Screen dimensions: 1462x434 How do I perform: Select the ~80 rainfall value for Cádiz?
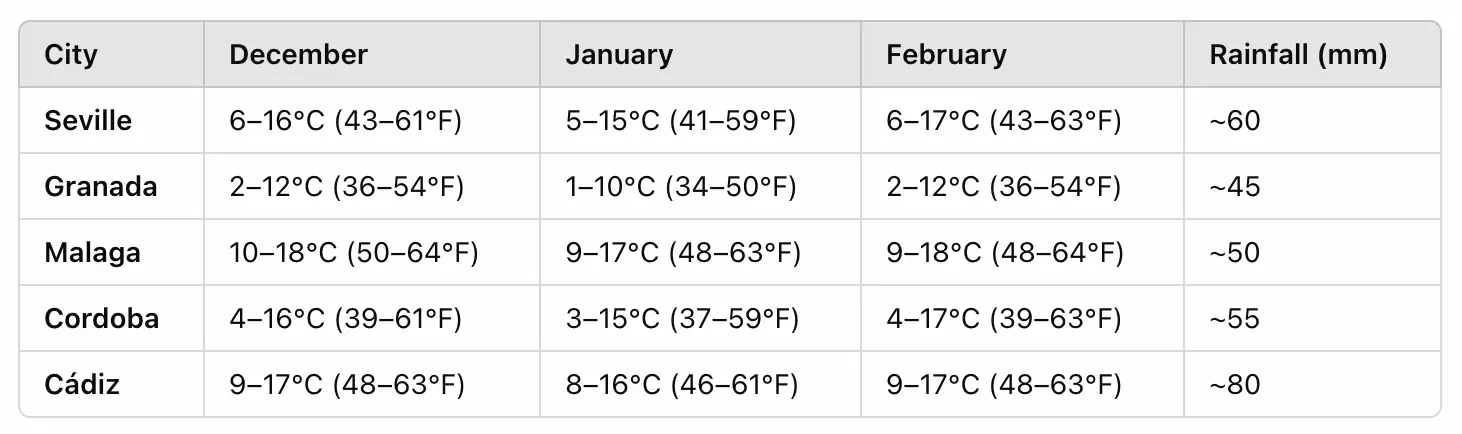1235,384
